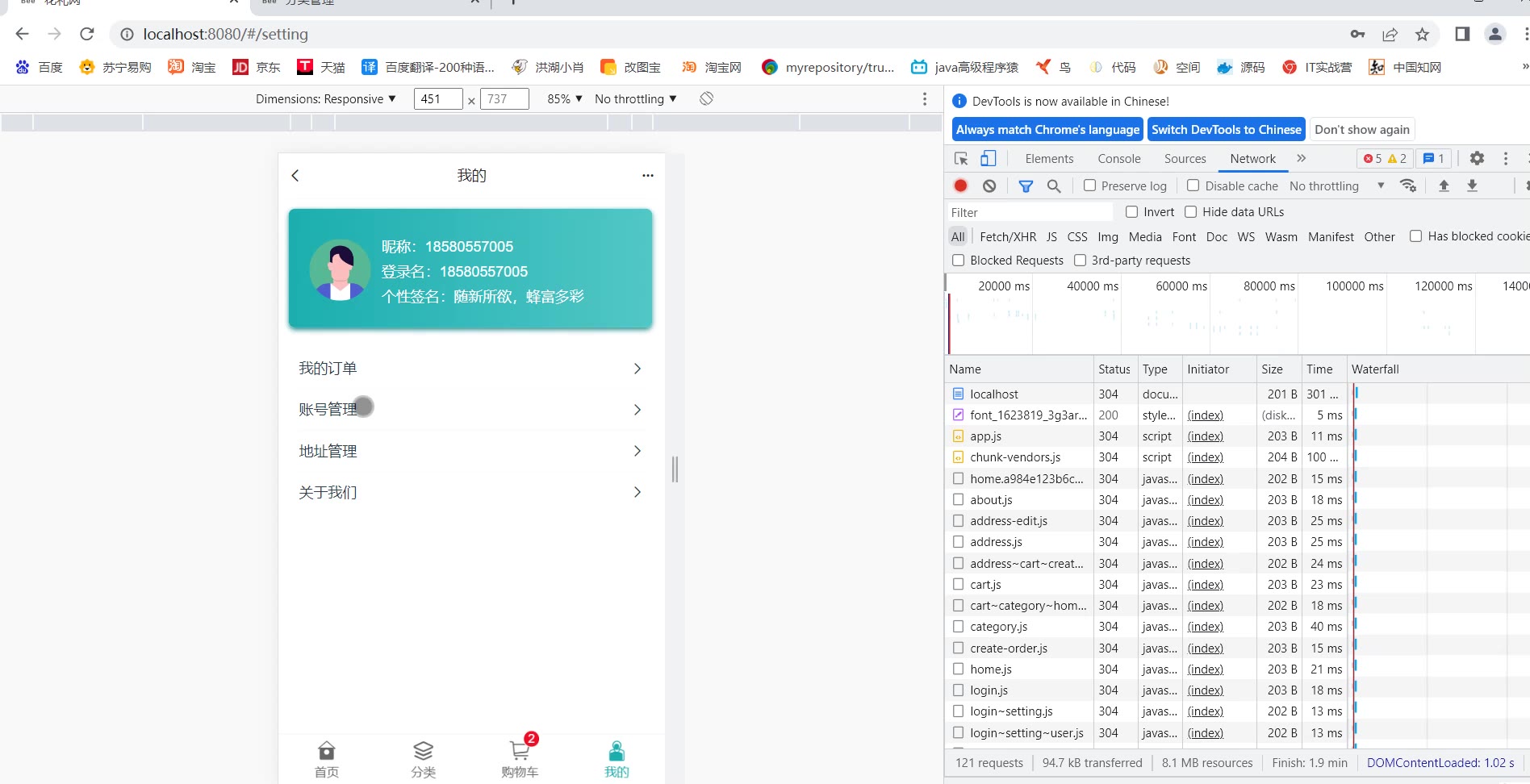Expand the 我的订单 row
The width and height of the screenshot is (1530, 784).
point(470,368)
